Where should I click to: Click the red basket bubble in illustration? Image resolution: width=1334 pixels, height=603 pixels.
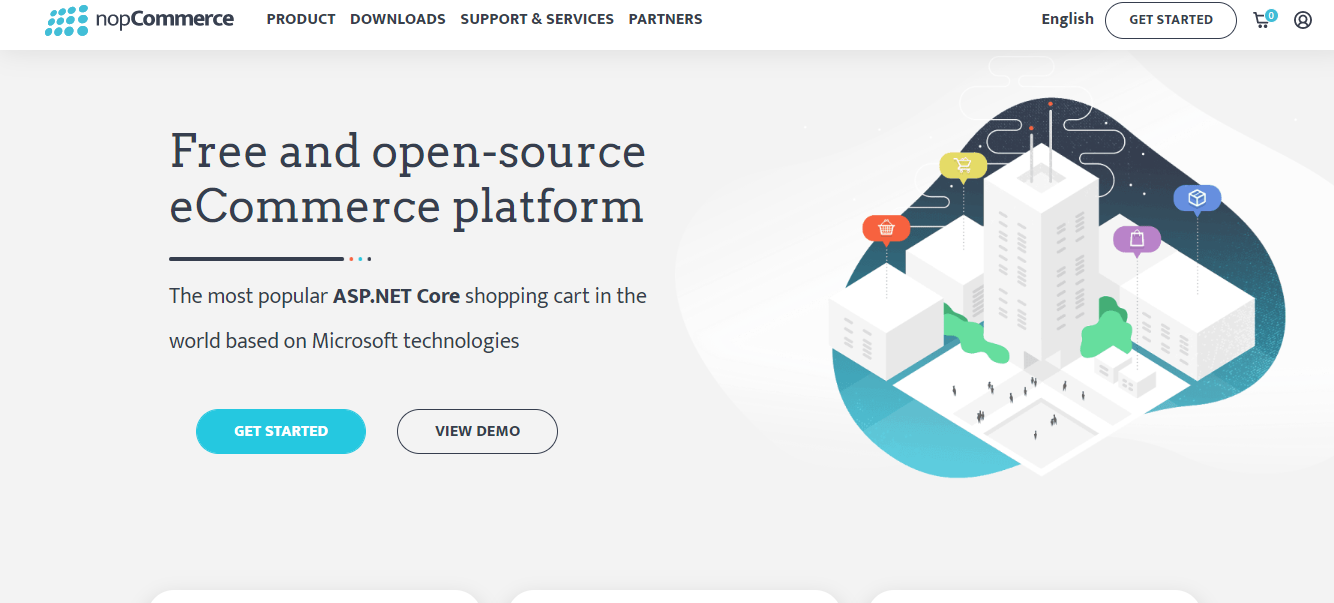tap(886, 229)
